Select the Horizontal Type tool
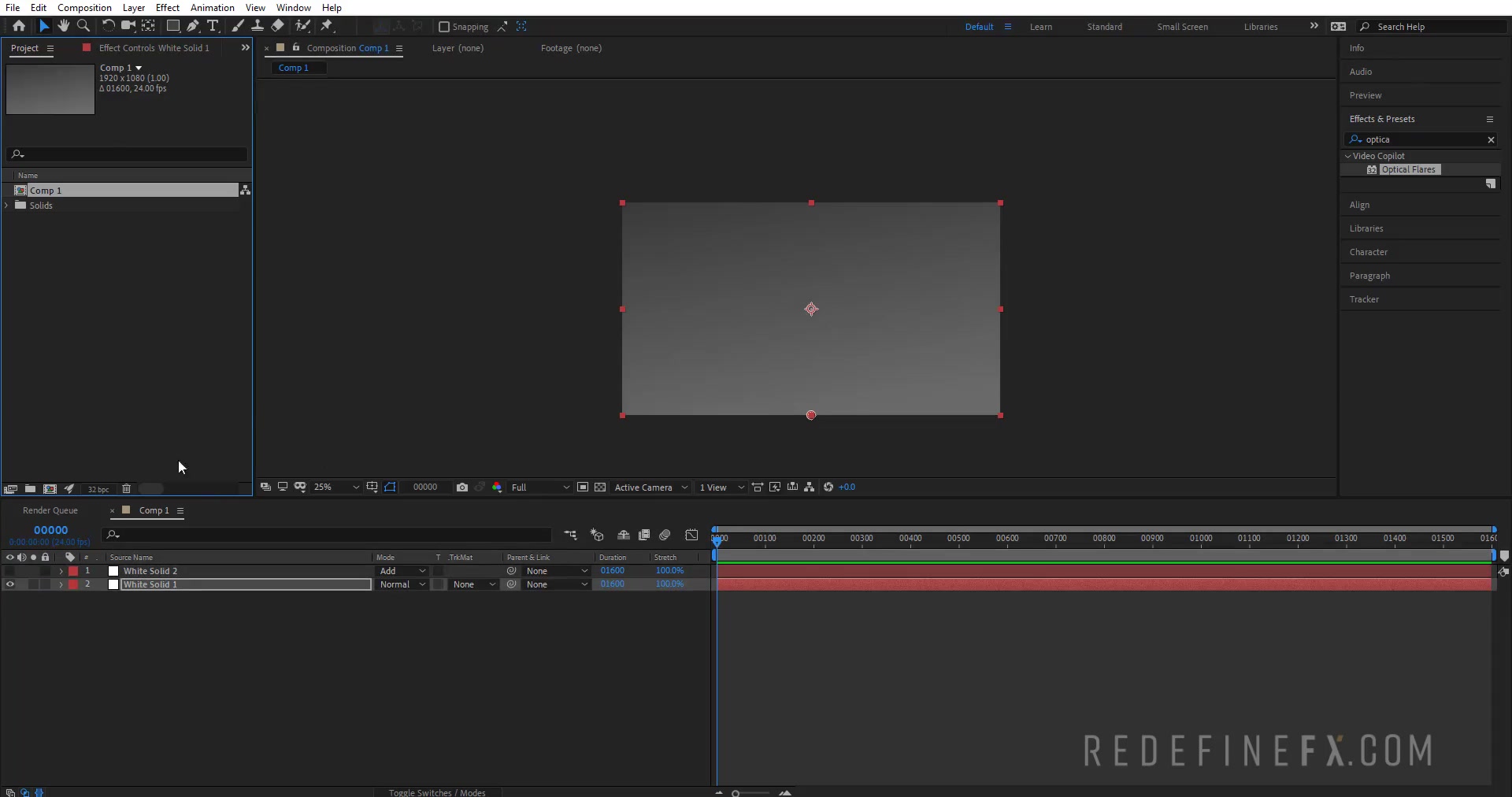This screenshot has width=1512, height=797. coord(213,26)
